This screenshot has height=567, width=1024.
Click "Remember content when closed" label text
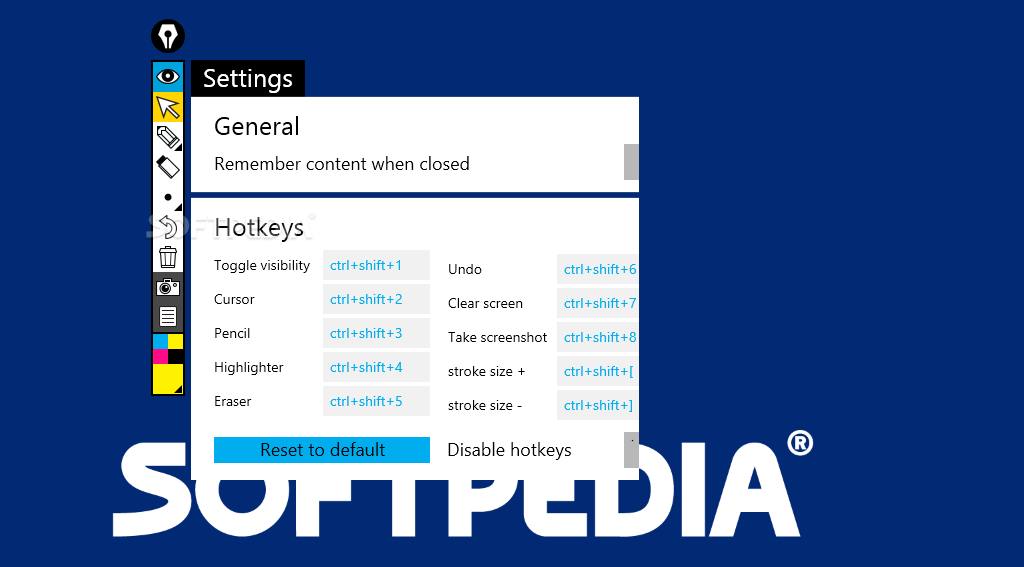click(342, 163)
